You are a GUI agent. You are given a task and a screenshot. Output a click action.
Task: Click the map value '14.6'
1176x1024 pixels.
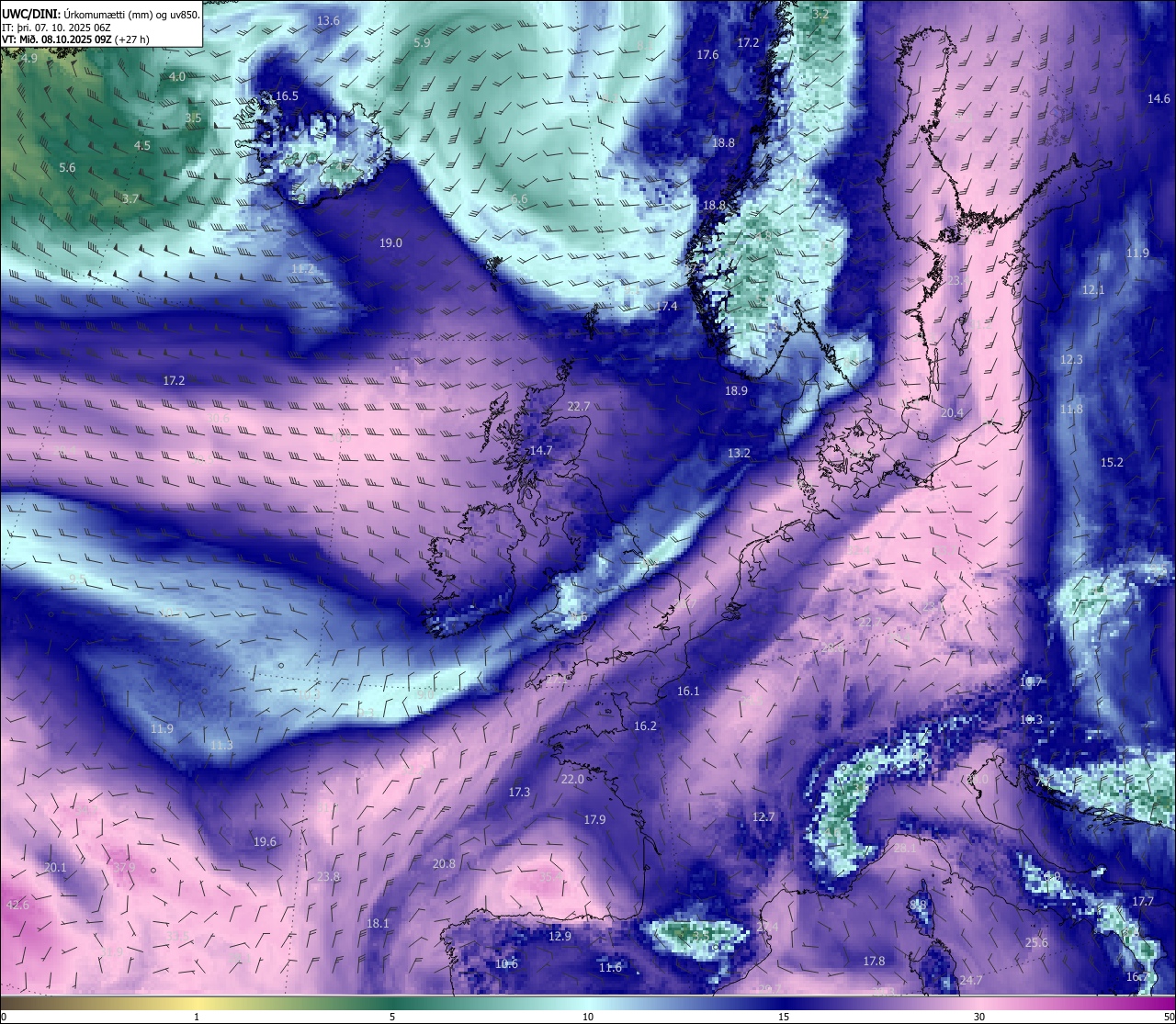[1159, 98]
